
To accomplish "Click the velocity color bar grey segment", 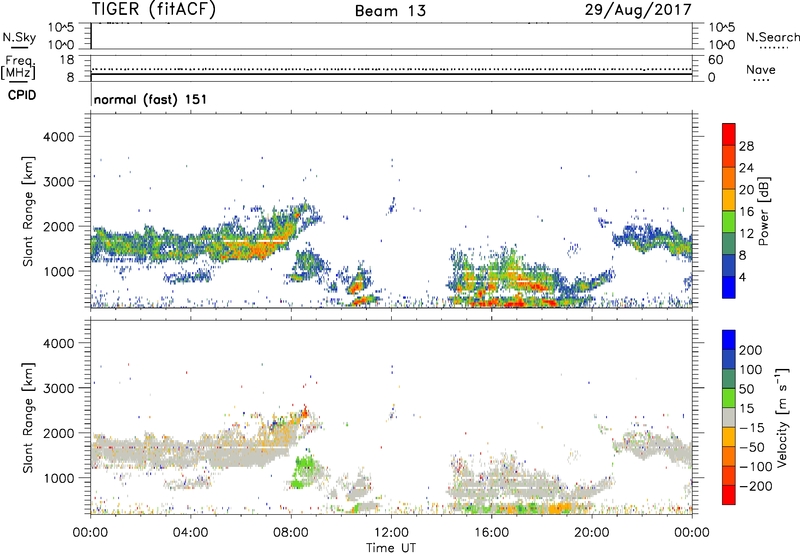I will coord(729,417).
